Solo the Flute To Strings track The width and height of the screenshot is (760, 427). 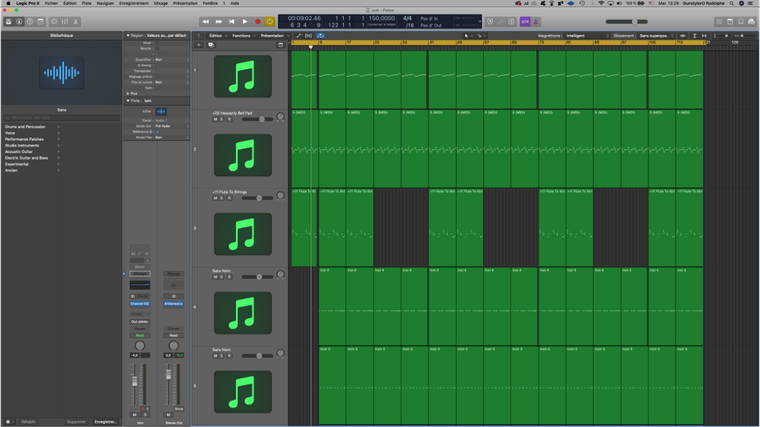click(x=221, y=198)
